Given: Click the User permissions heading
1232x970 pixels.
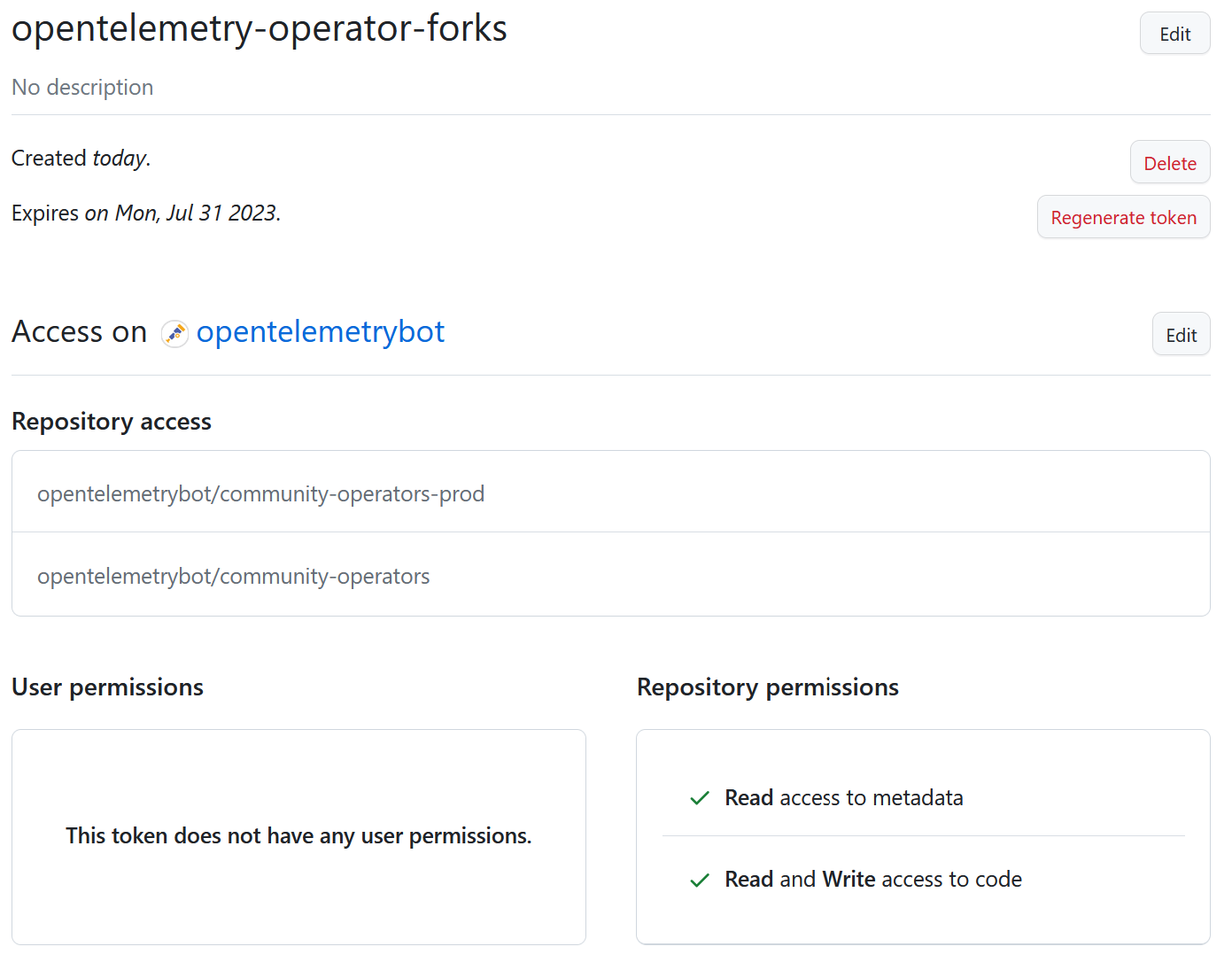Looking at the screenshot, I should click(107, 687).
